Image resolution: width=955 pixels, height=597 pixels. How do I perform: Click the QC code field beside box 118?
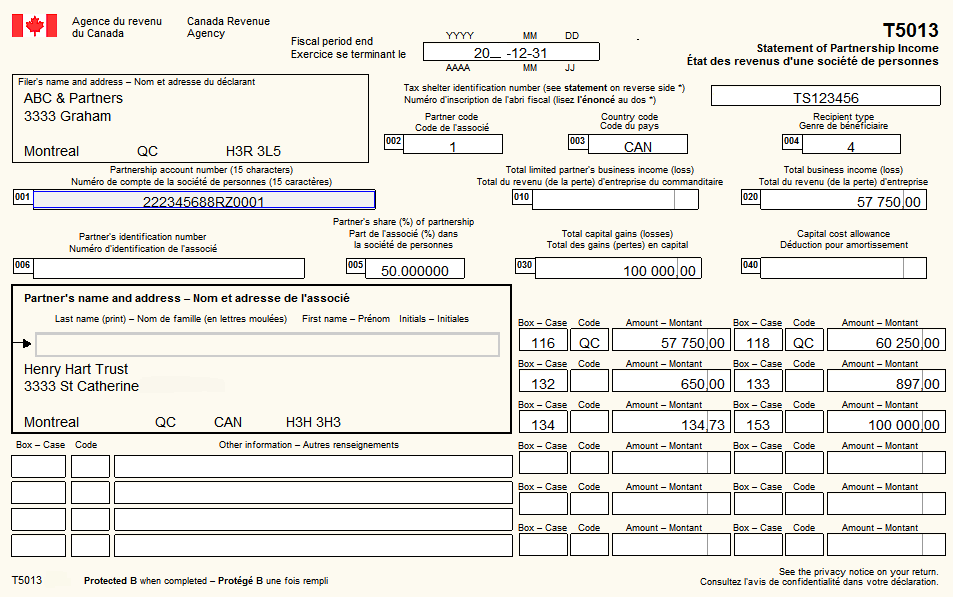pyautogui.click(x=804, y=342)
